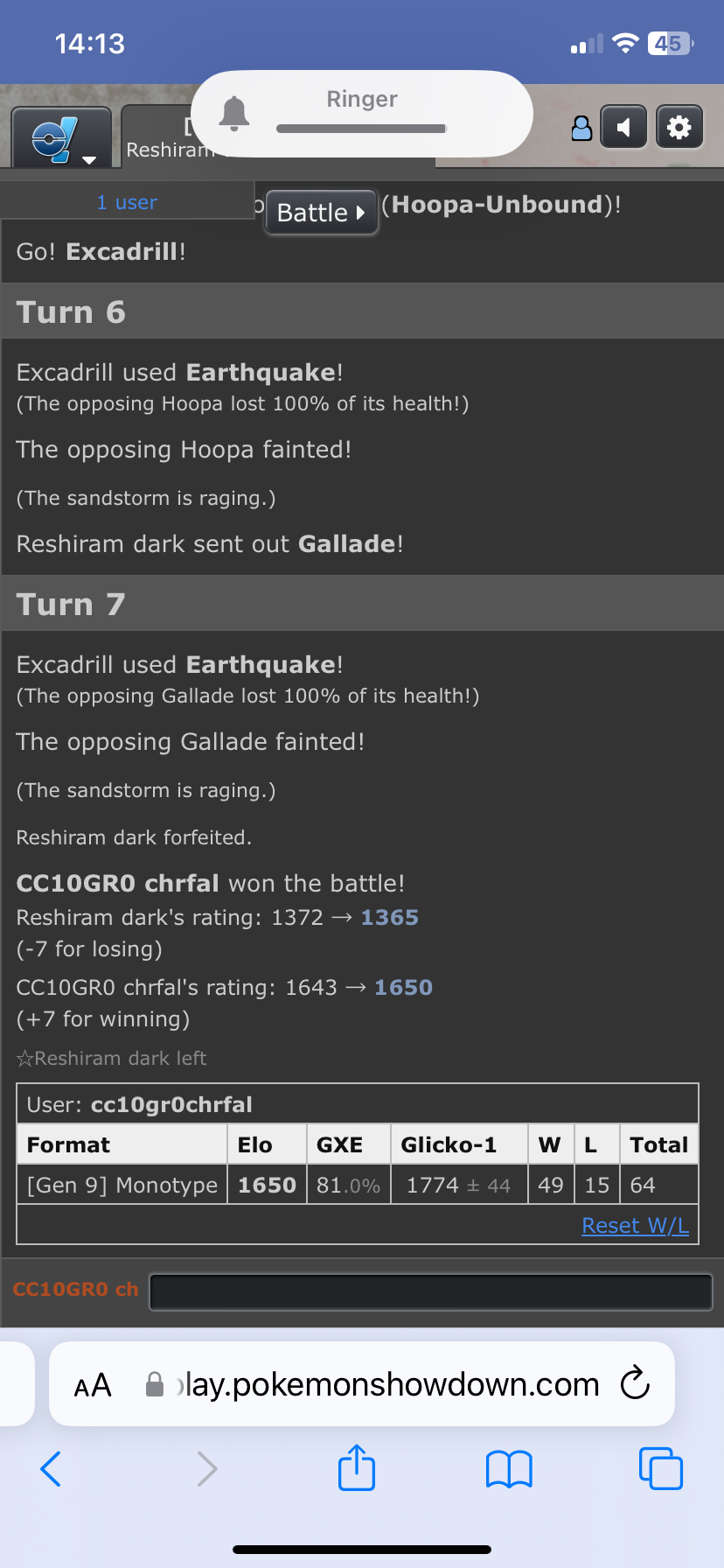Click the CC10GR0 ch username label

[x=76, y=1290]
